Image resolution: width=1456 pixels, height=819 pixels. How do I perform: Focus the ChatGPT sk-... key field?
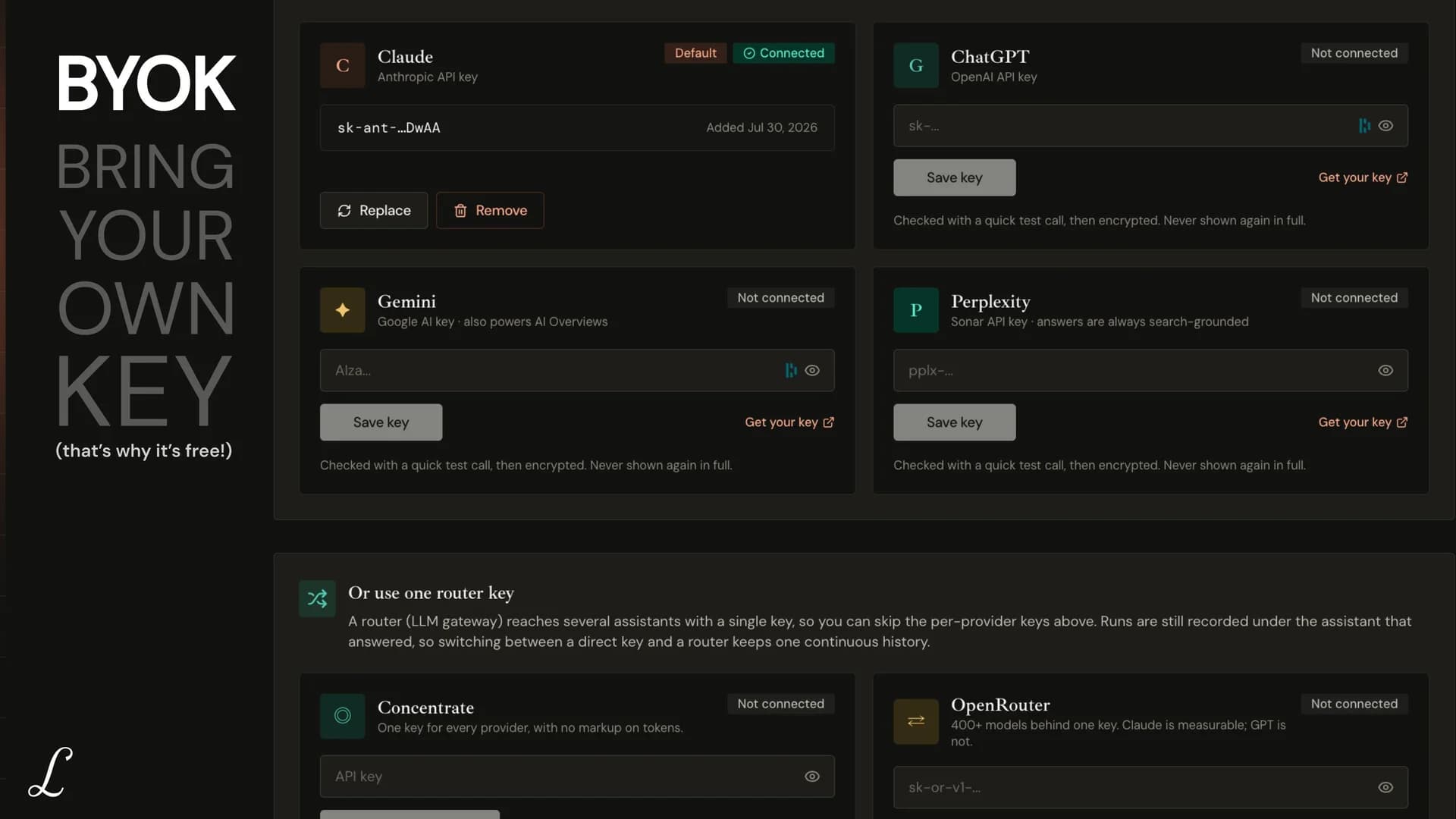tap(1150, 126)
